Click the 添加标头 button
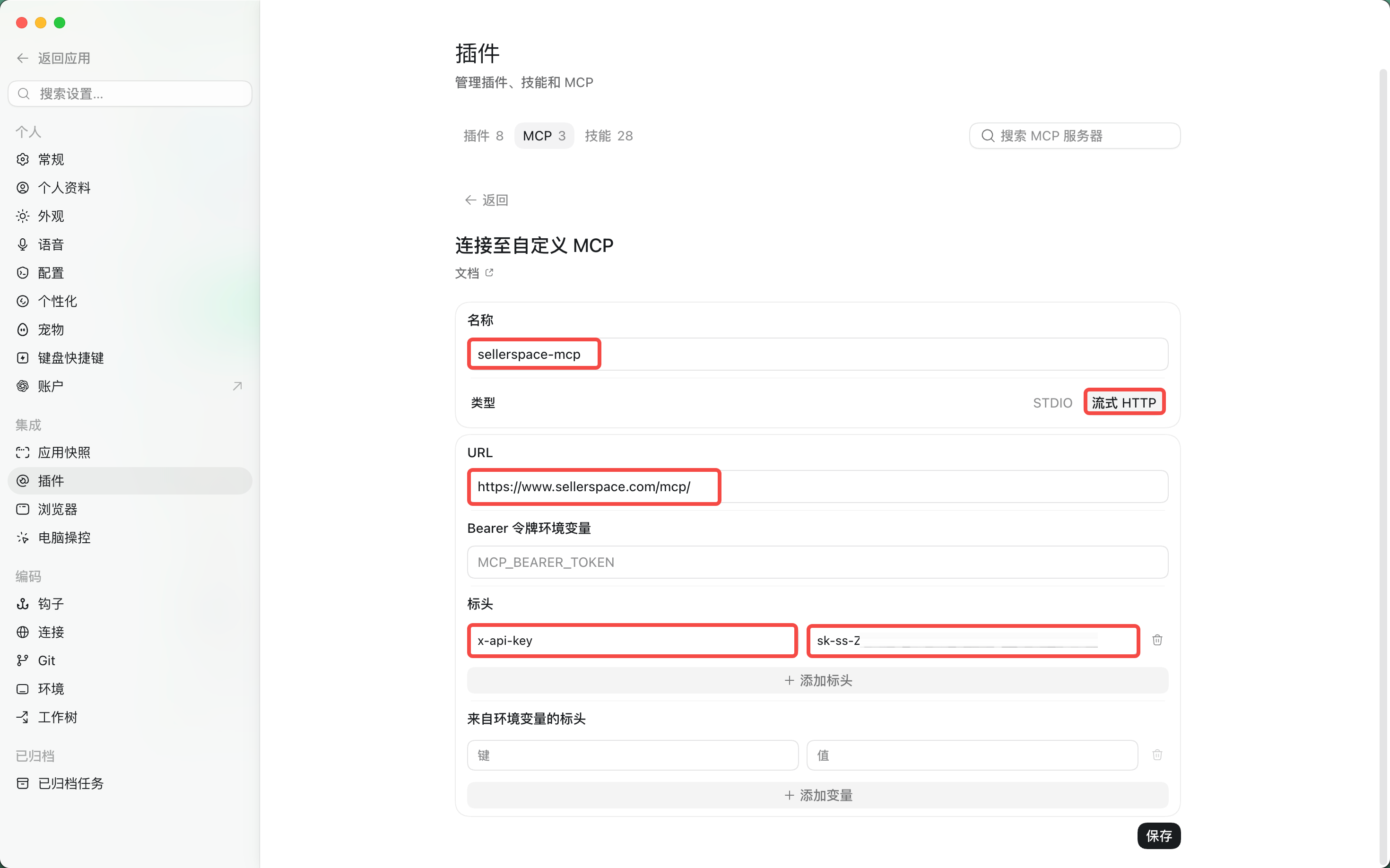1390x868 pixels. pos(817,680)
